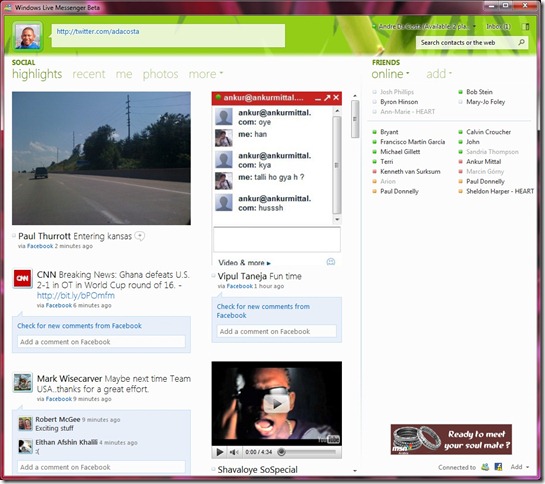
Task: Focus the search contacts field
Action: coord(467,43)
